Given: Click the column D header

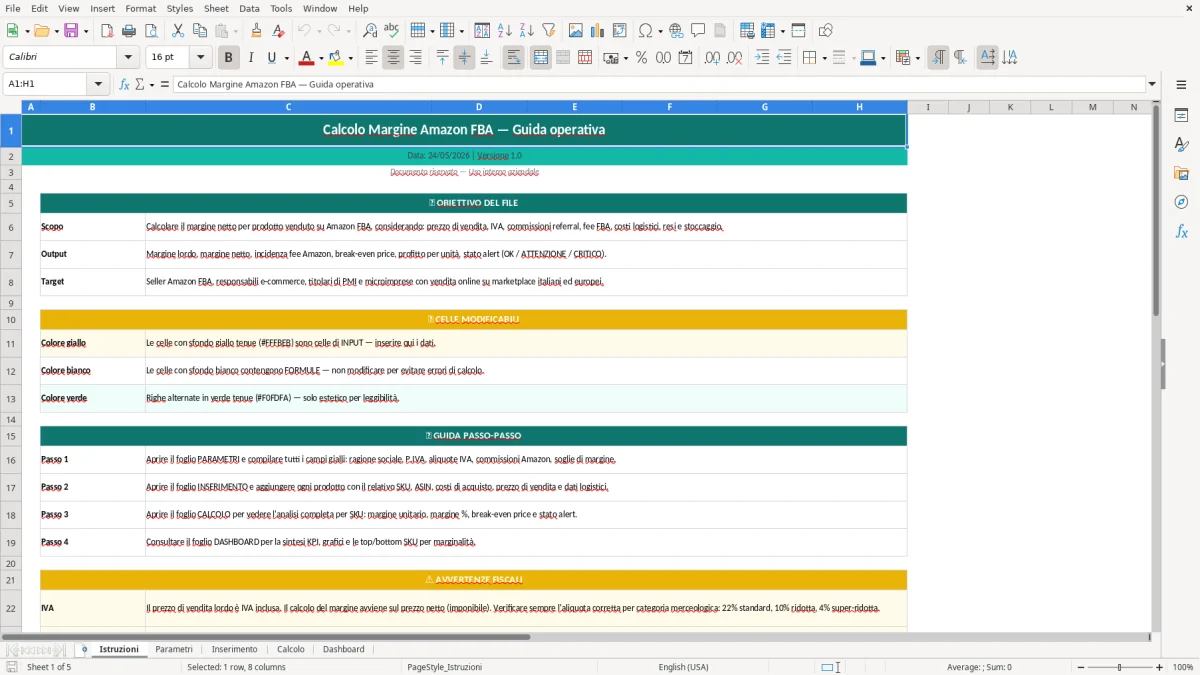Looking at the screenshot, I should (479, 107).
